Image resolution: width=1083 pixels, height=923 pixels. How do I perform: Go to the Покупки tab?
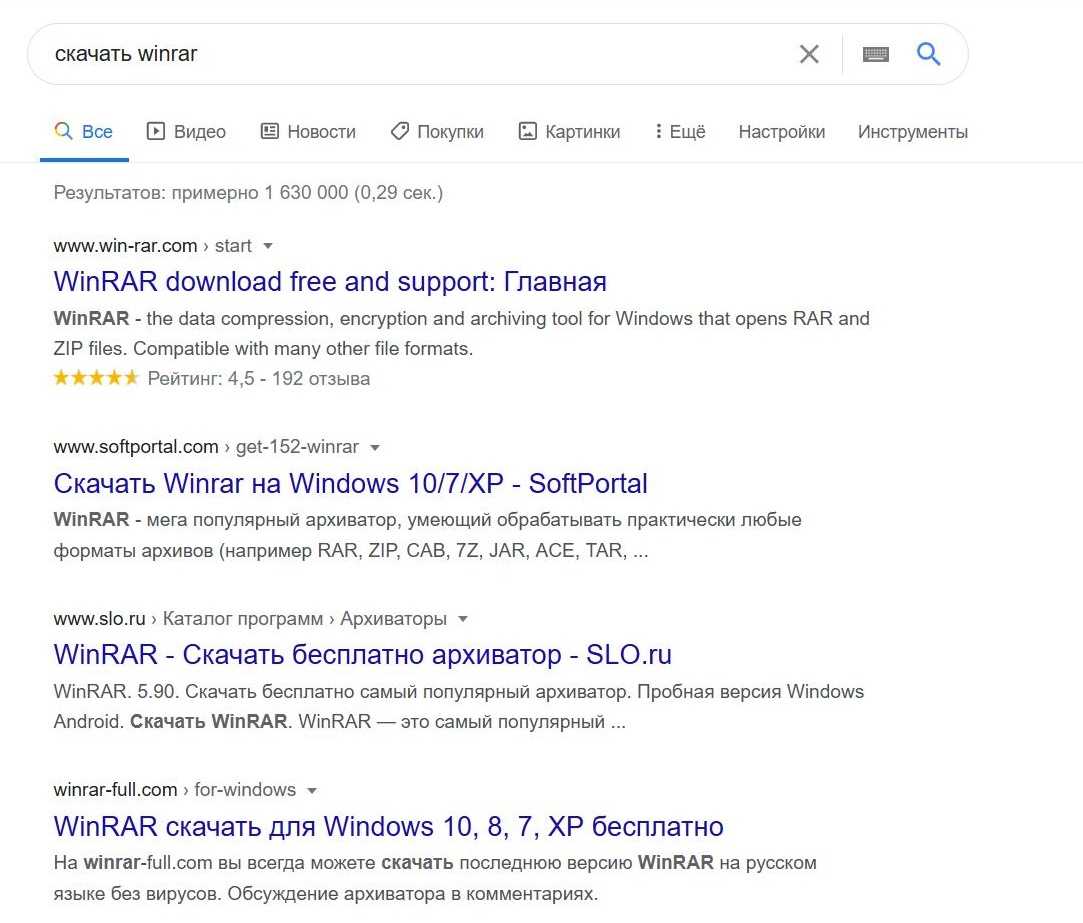click(437, 131)
